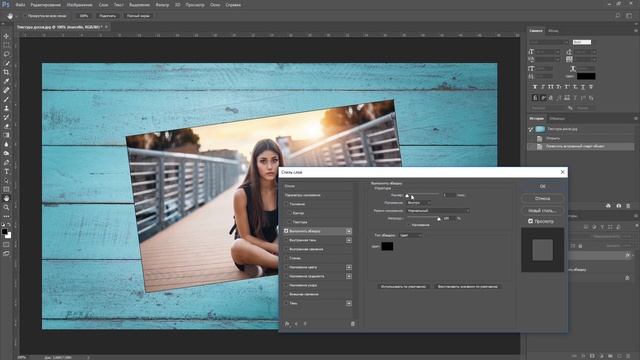The height and width of the screenshot is (360, 640).
Task: Select the Path Selection tool
Action: coord(6,180)
